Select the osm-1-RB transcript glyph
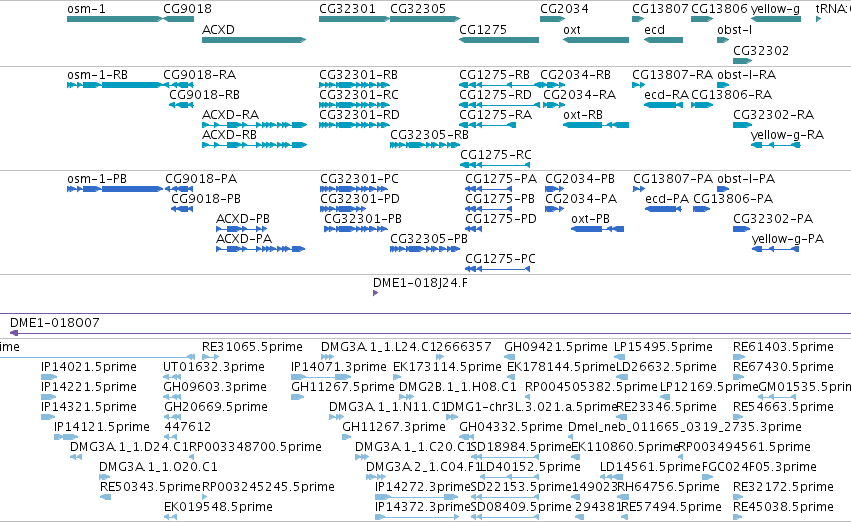Viewport: 851px width, 522px height. coord(115,85)
